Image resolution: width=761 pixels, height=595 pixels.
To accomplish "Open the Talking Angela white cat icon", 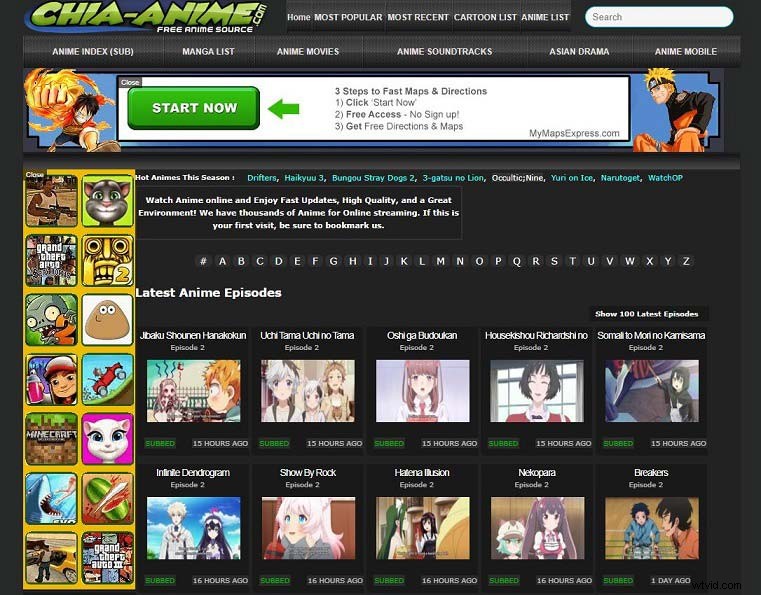I will (107, 439).
